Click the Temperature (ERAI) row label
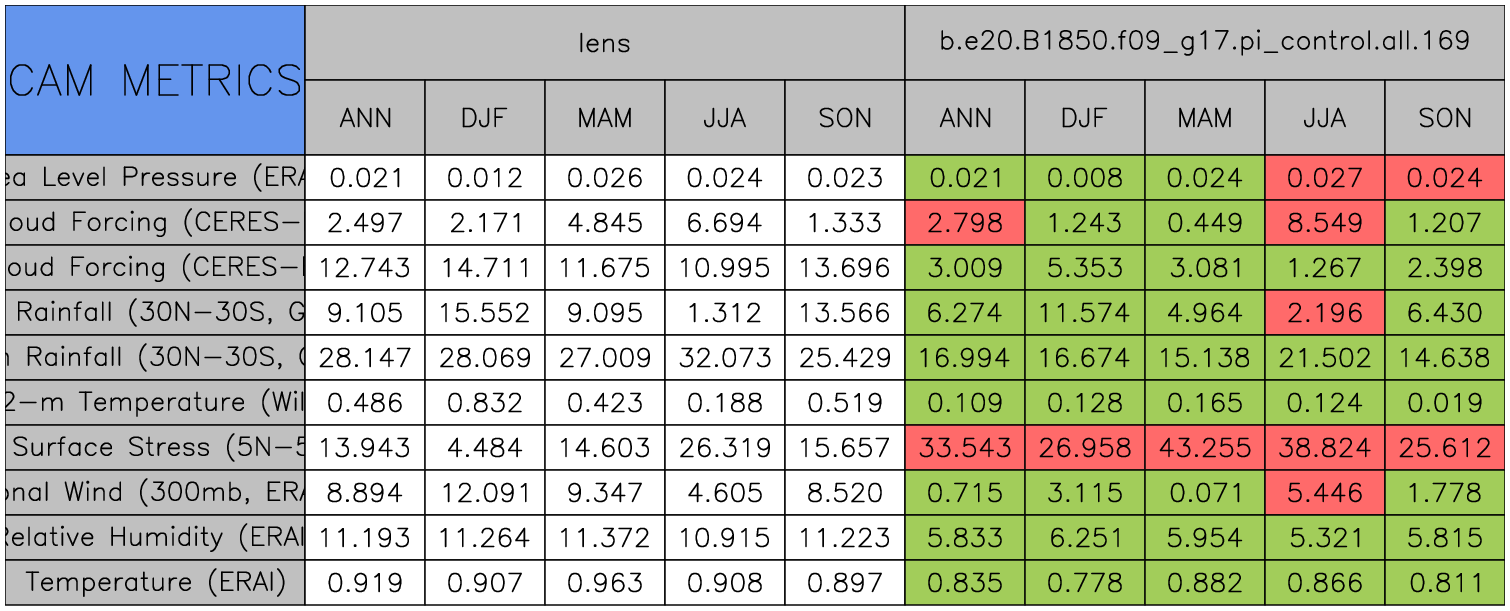The image size is (1510, 611). pos(155,582)
